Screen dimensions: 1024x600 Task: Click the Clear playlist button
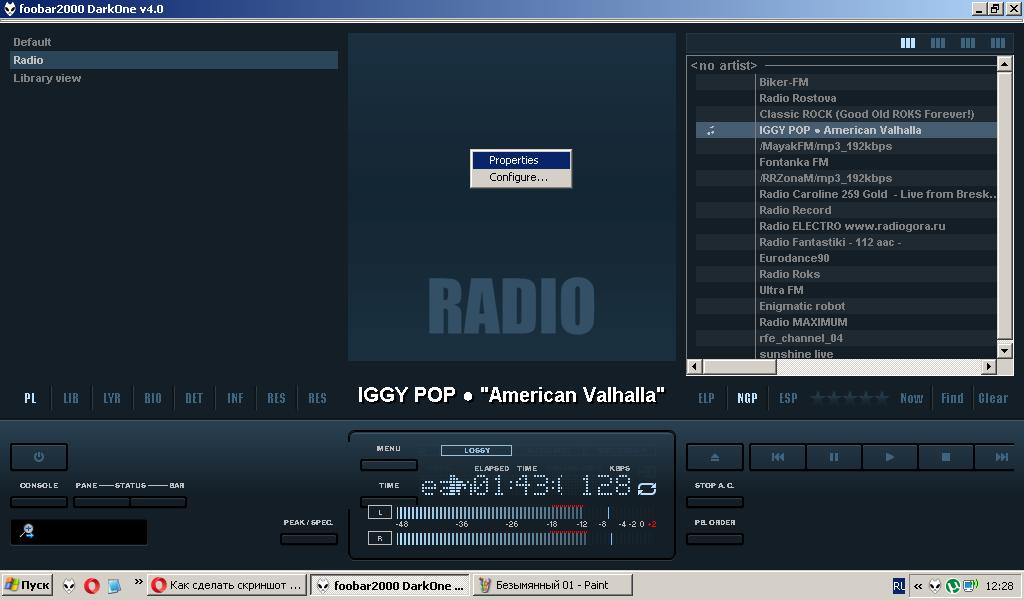pos(993,398)
